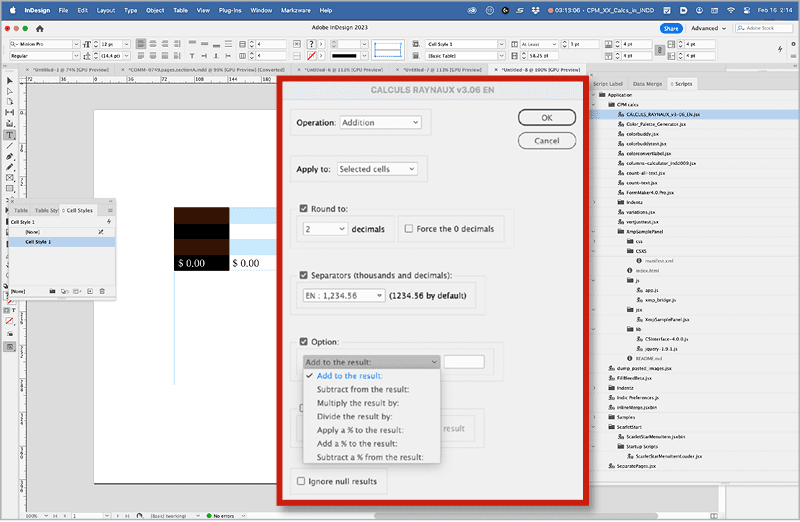Enable Force the 0 decimals checkbox
The width and height of the screenshot is (800, 522).
(x=409, y=229)
